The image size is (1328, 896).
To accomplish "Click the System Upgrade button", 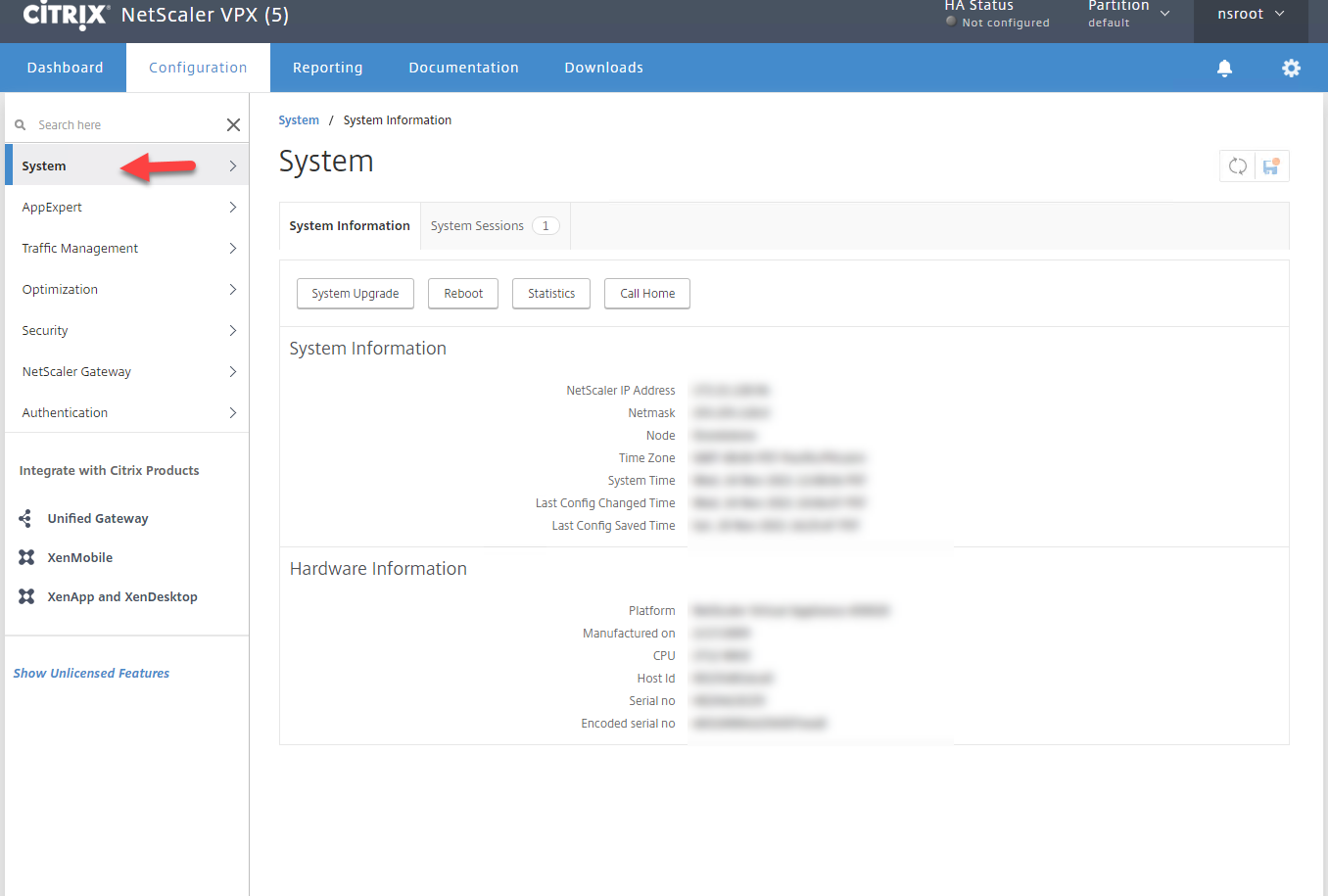I will click(355, 294).
